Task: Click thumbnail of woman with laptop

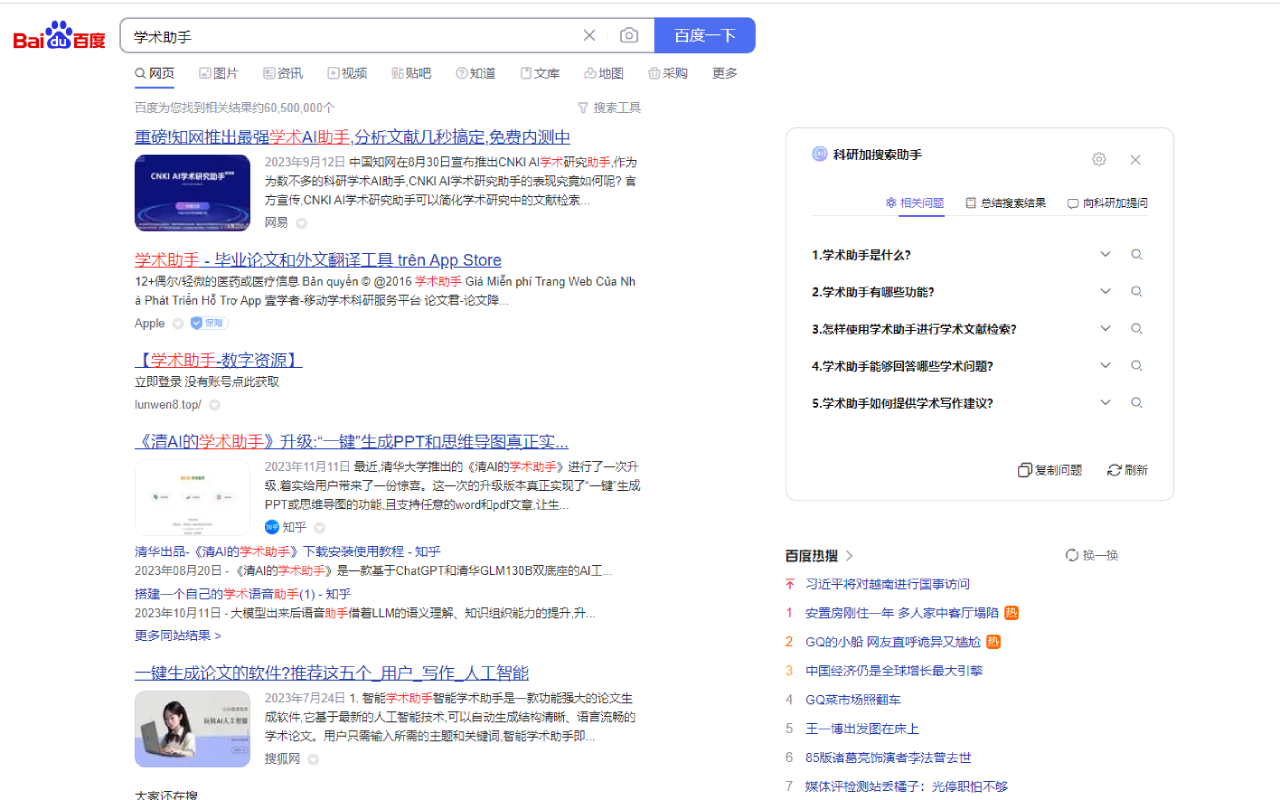Action: click(x=192, y=729)
